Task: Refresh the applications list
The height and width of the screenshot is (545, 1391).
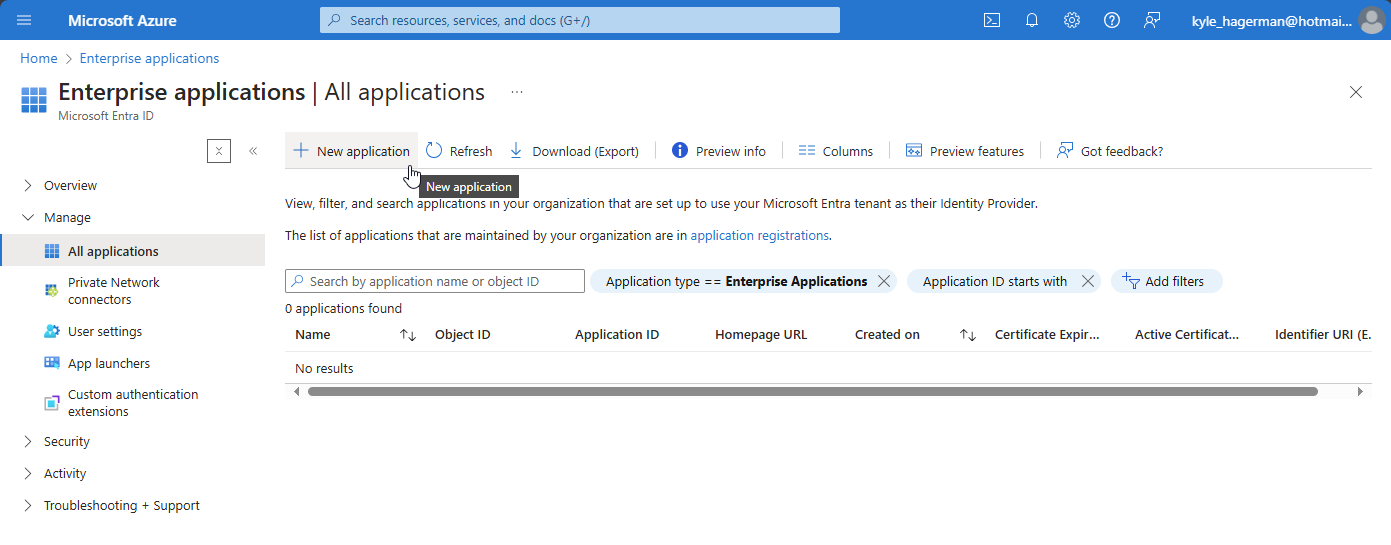Action: [x=459, y=151]
